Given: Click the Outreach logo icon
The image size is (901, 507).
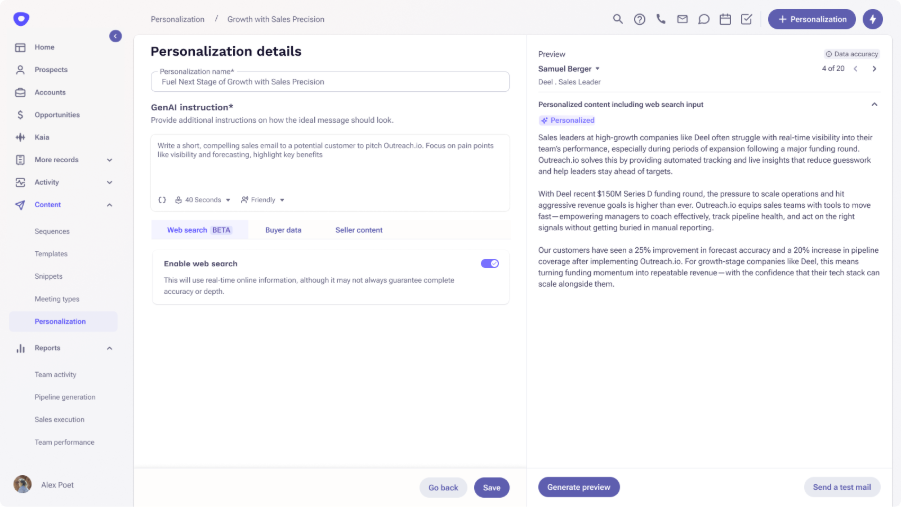Looking at the screenshot, I should point(21,19).
